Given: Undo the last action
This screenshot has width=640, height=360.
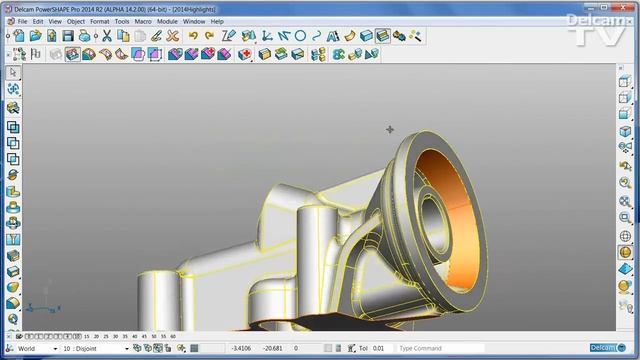Looking at the screenshot, I should [193, 36].
